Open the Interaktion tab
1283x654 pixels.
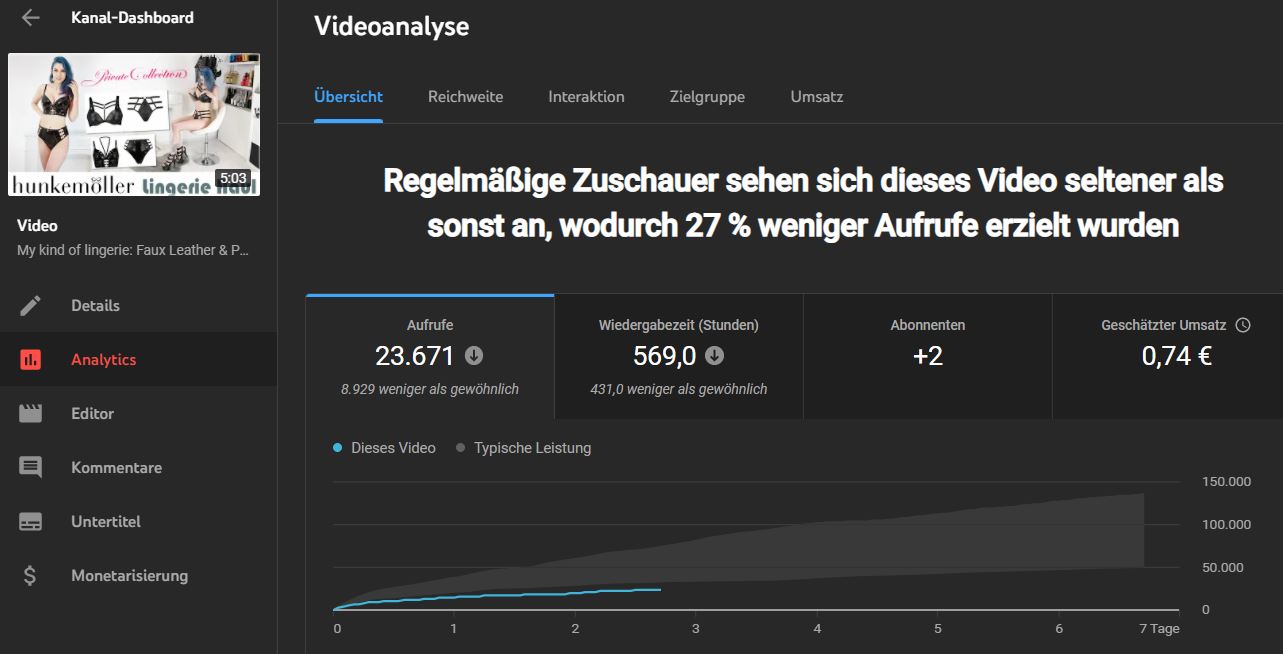coord(586,97)
